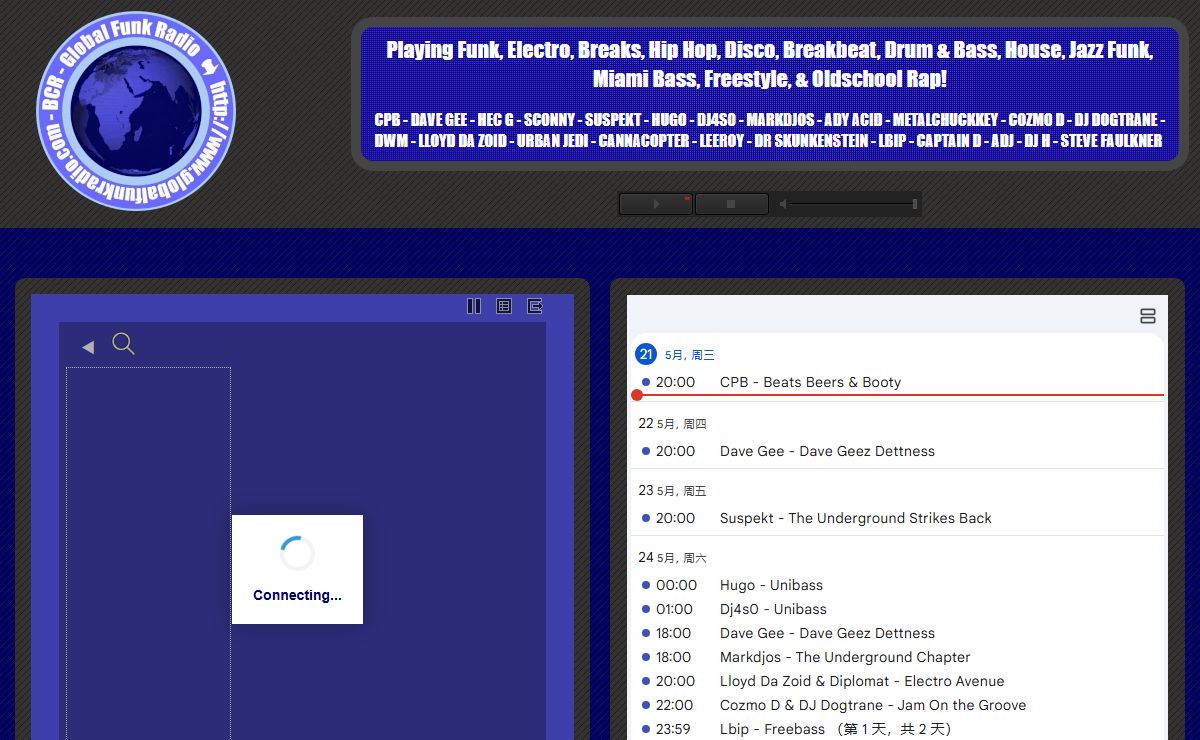Screen dimensions: 1200x740
Task: Pause the chat panel scrolling
Action: coord(474,306)
